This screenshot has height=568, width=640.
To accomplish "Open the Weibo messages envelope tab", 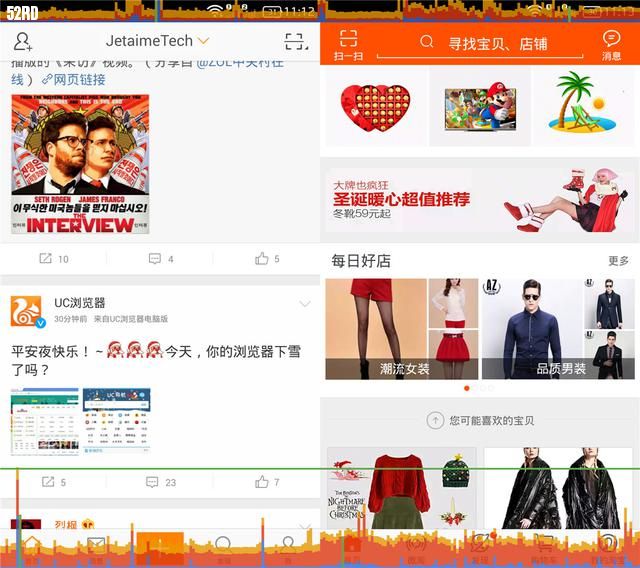I will 96,549.
